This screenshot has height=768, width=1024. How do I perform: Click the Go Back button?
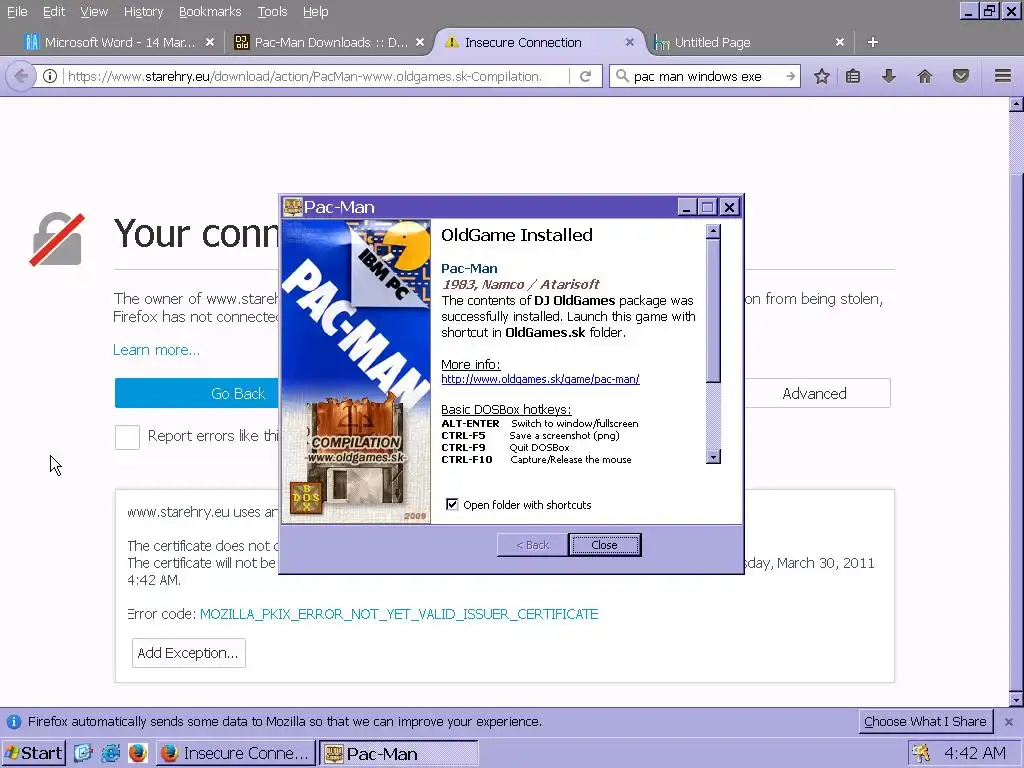[197, 393]
